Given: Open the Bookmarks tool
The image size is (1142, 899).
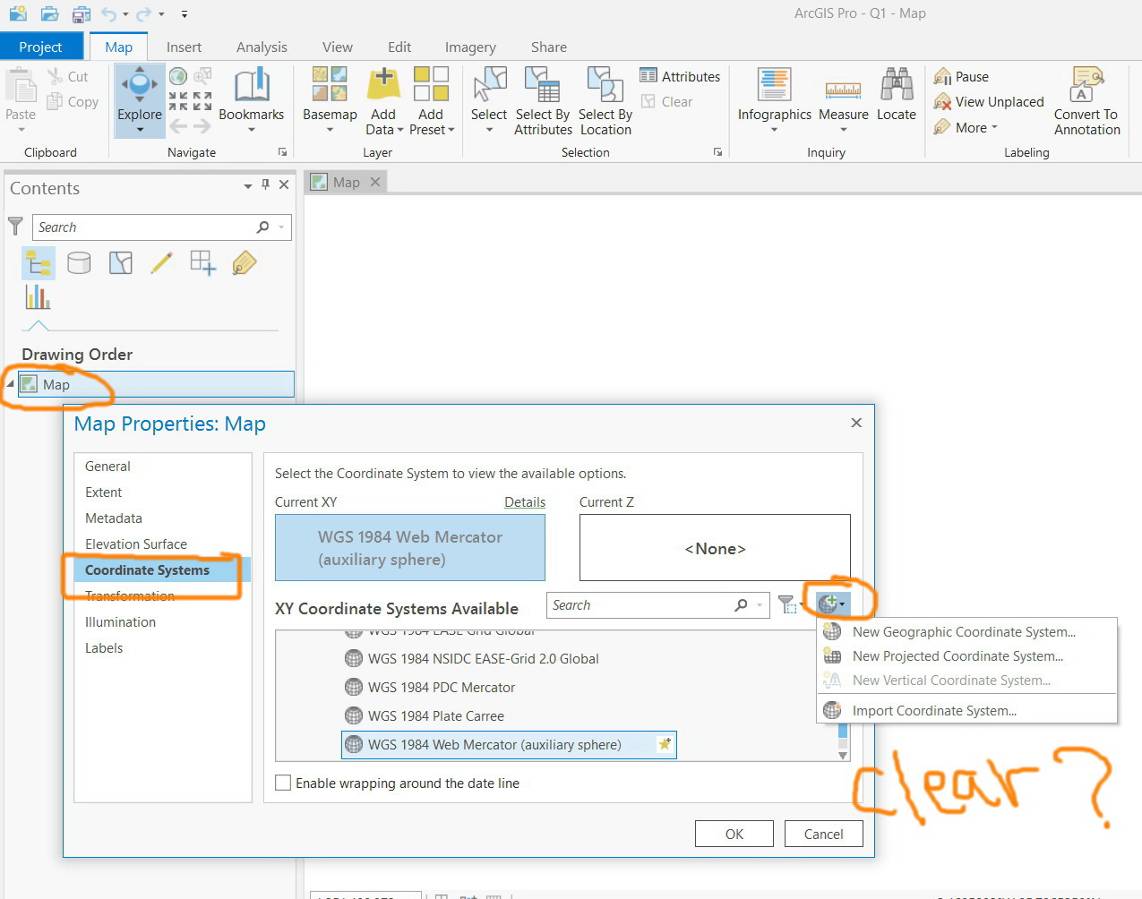Looking at the screenshot, I should pos(251,100).
